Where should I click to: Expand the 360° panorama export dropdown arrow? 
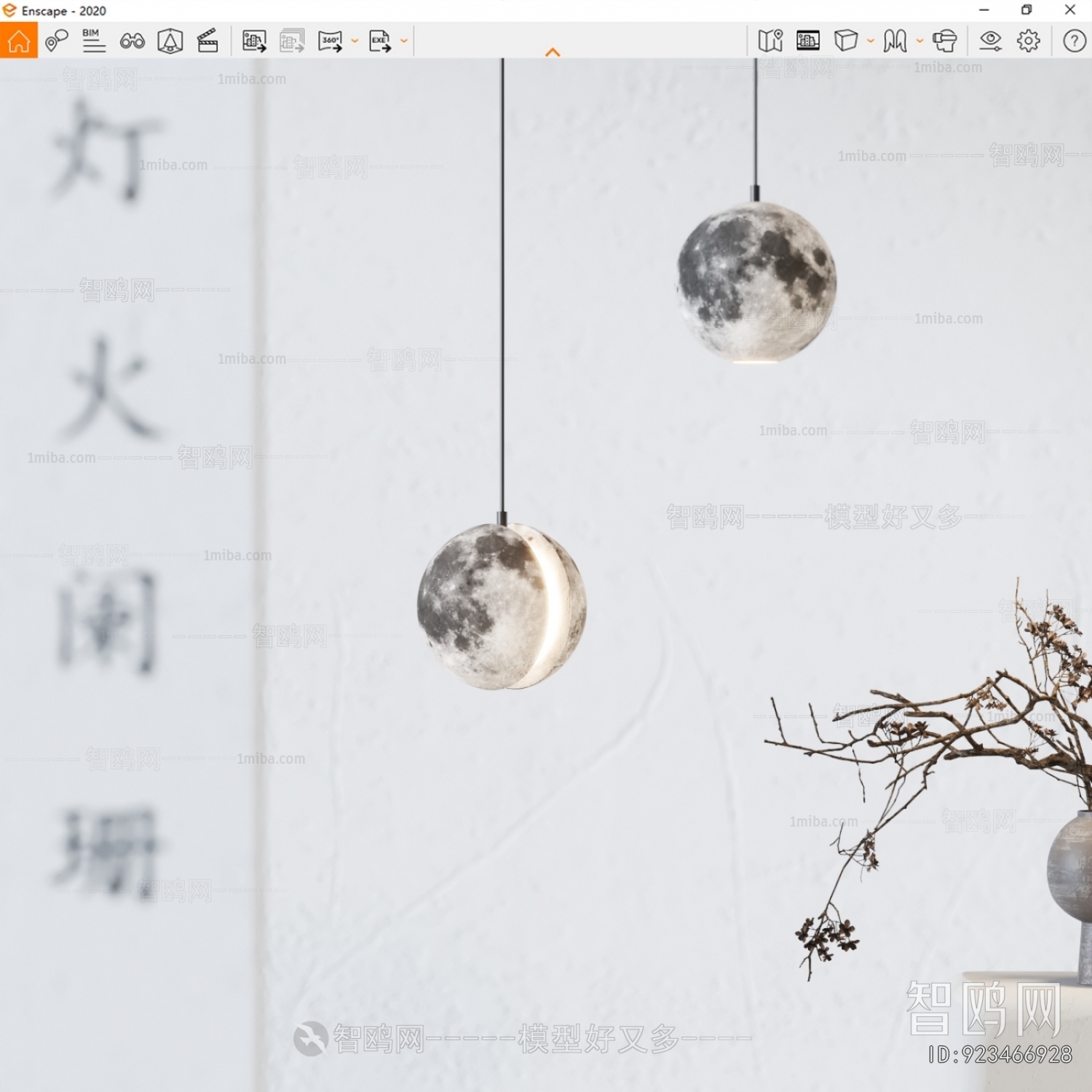(355, 41)
